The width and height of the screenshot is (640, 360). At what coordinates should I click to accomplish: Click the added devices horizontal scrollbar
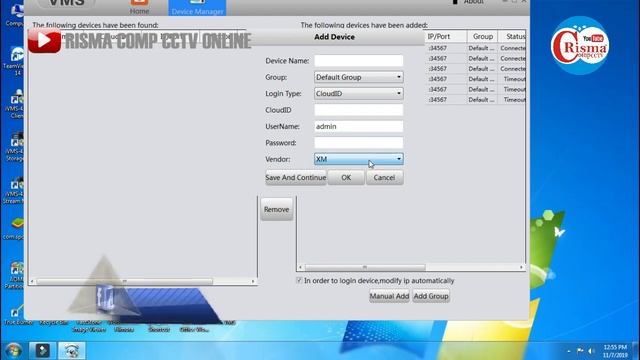point(365,267)
